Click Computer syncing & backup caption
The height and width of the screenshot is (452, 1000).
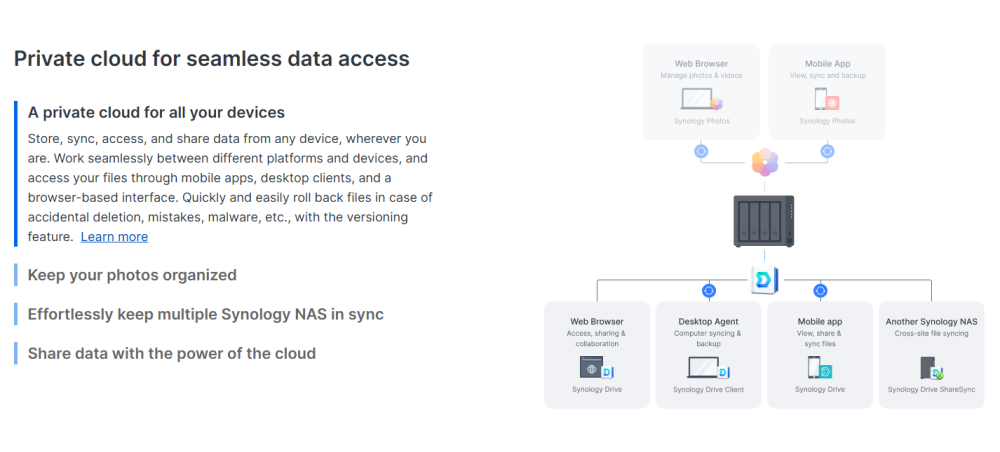point(709,339)
